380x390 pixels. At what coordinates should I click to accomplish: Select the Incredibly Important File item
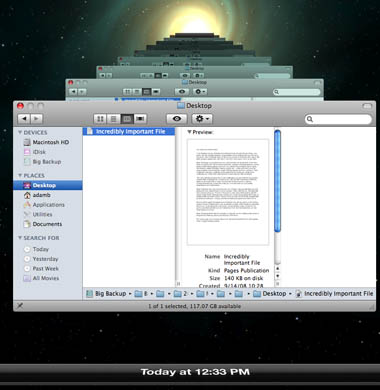[x=128, y=131]
